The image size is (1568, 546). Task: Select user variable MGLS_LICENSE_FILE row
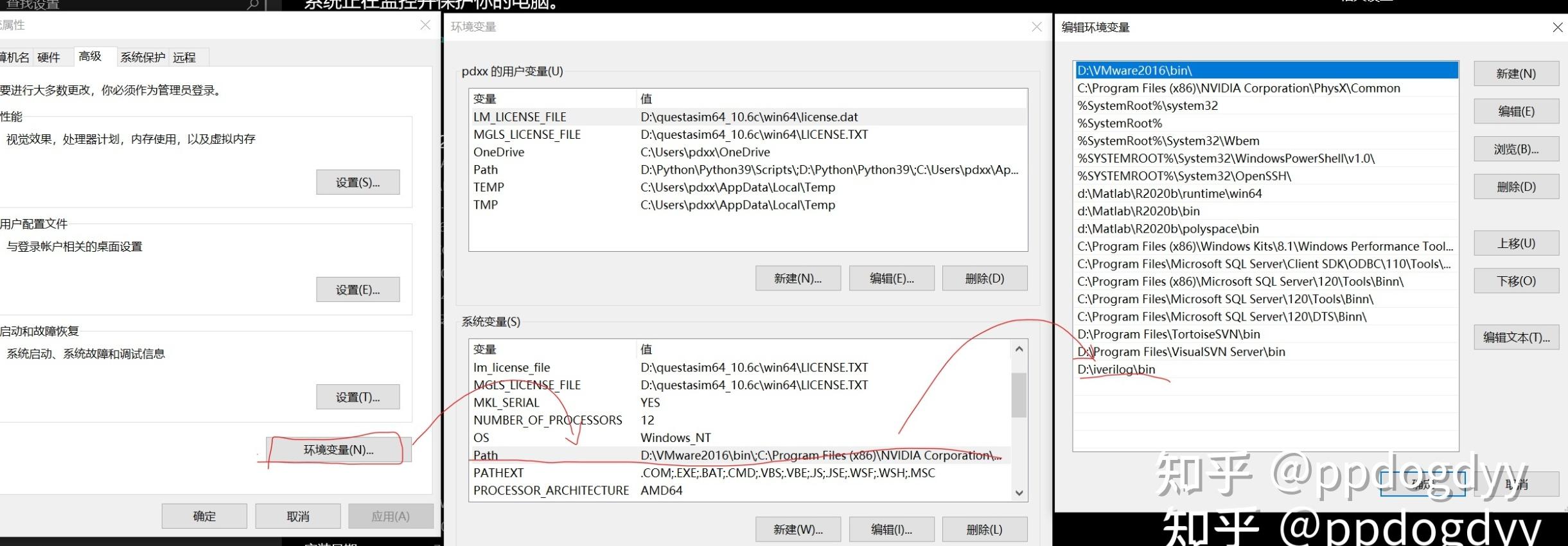[x=748, y=134]
